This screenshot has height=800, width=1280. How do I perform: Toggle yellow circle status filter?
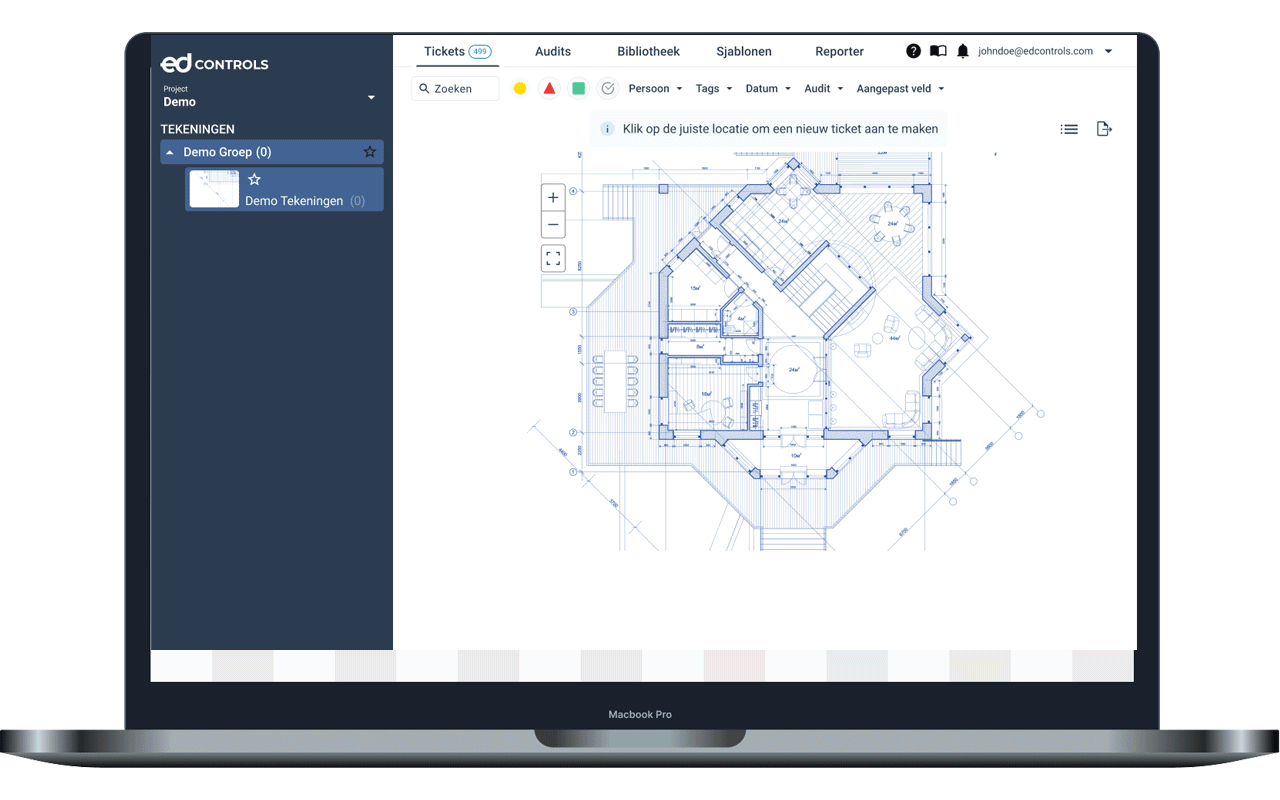pos(520,88)
